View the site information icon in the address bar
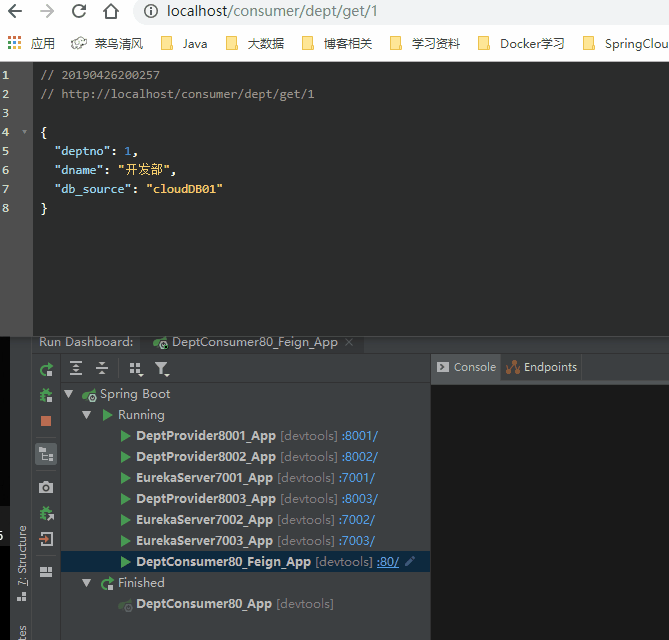Screen dimensions: 669x640 coord(150,11)
